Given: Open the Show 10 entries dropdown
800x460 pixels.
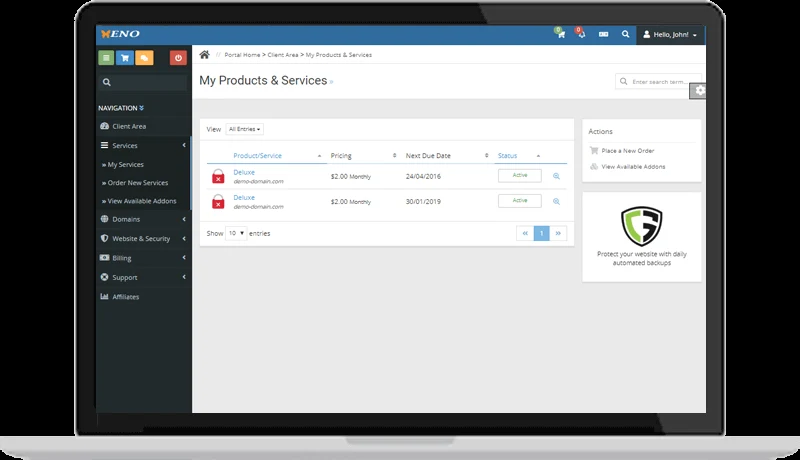Looking at the screenshot, I should 236,234.
